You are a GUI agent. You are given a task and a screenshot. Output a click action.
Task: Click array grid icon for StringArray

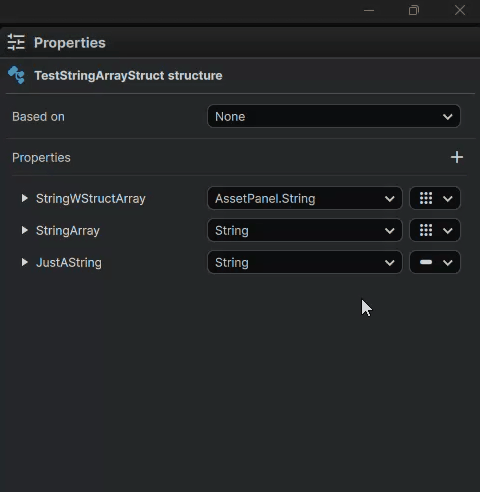pos(426,230)
